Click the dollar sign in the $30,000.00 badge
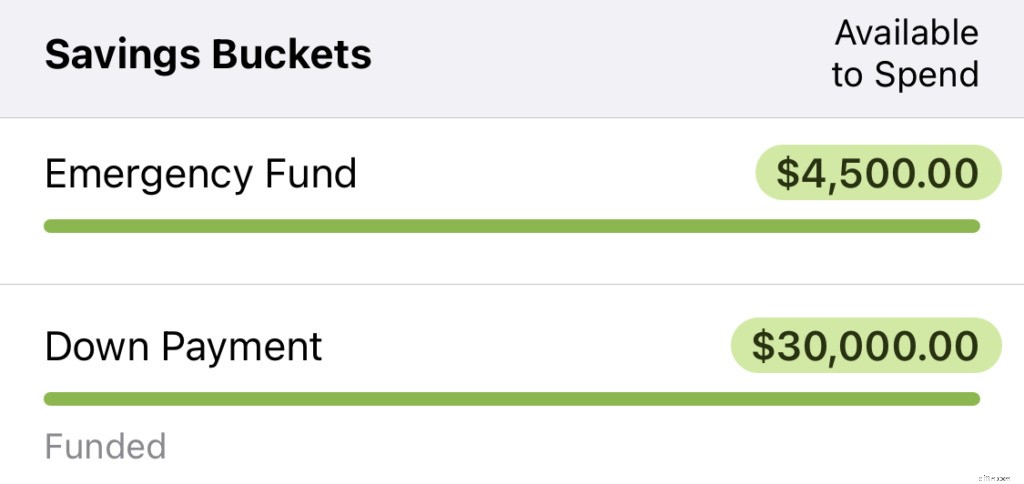The width and height of the screenshot is (1024, 484). (x=764, y=346)
